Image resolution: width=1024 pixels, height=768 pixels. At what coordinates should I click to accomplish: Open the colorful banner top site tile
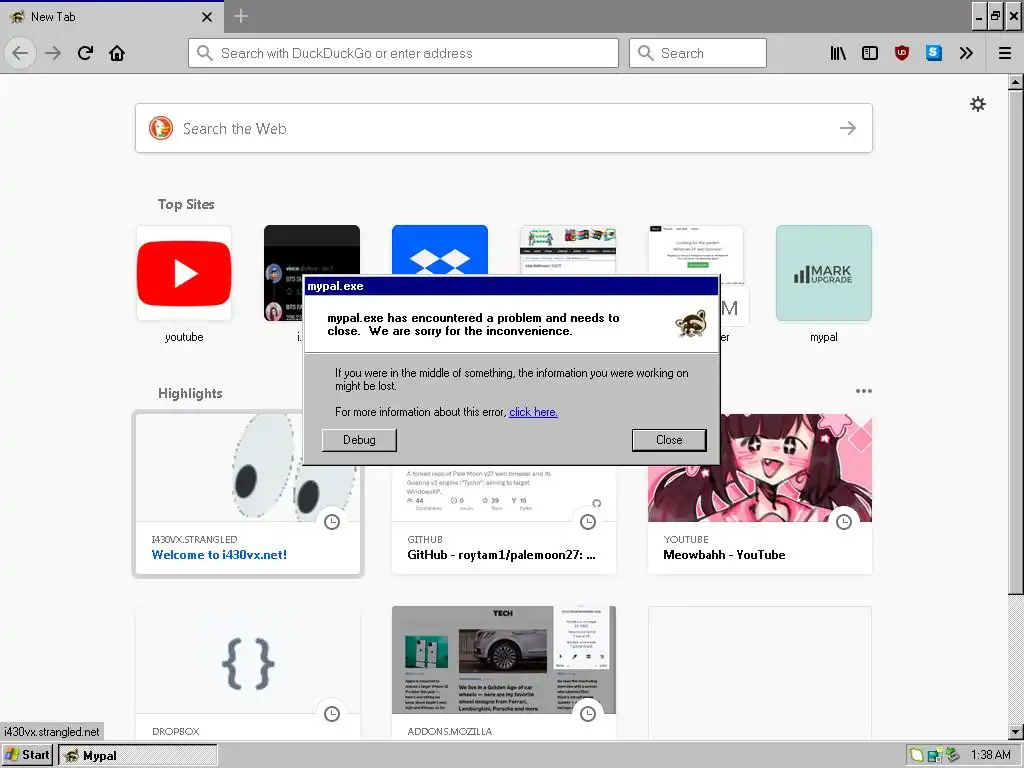[568, 251]
